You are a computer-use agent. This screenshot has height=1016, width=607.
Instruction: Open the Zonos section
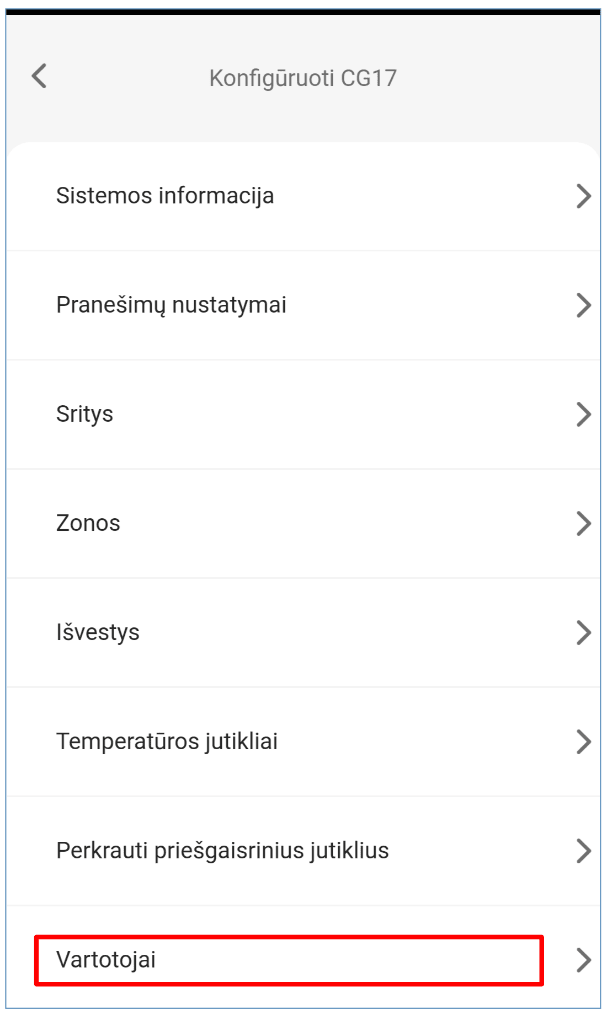pyautogui.click(x=88, y=523)
